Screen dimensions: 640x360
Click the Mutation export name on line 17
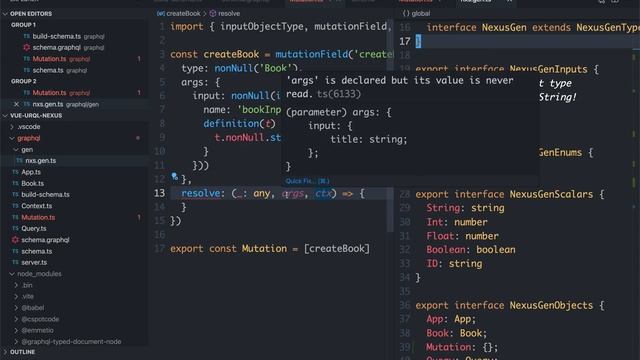pos(264,249)
